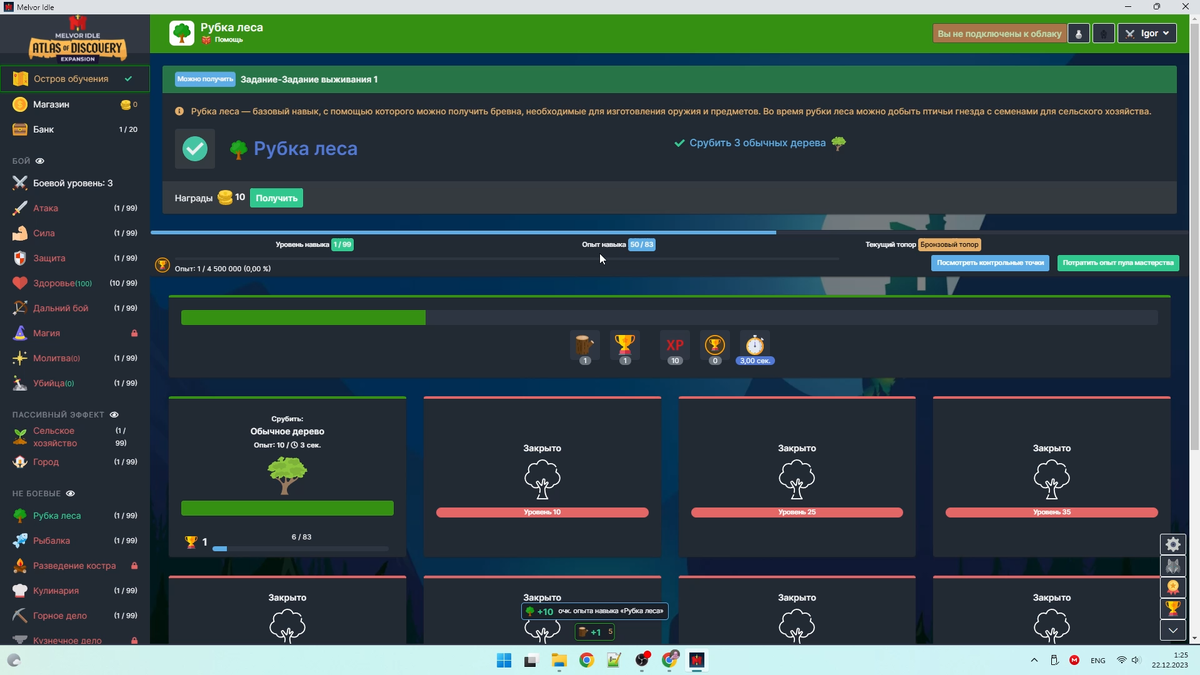Click locked tree card Уровень 35

point(1052,476)
